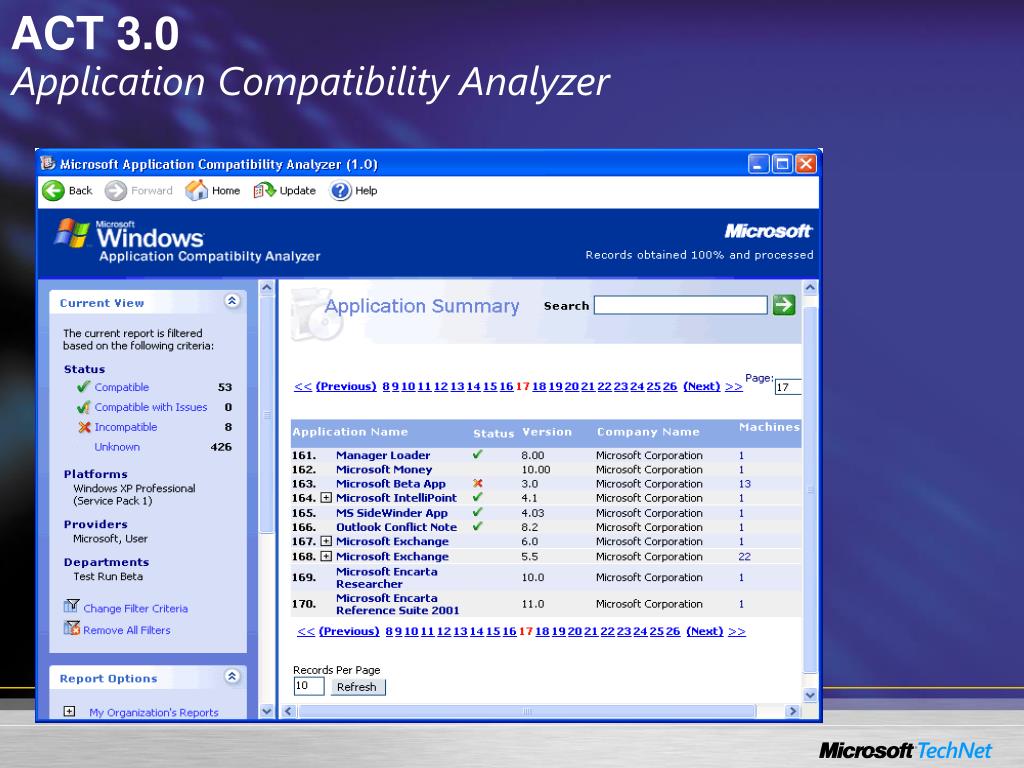Filter by Incompatible status
1024x768 pixels.
click(x=125, y=427)
